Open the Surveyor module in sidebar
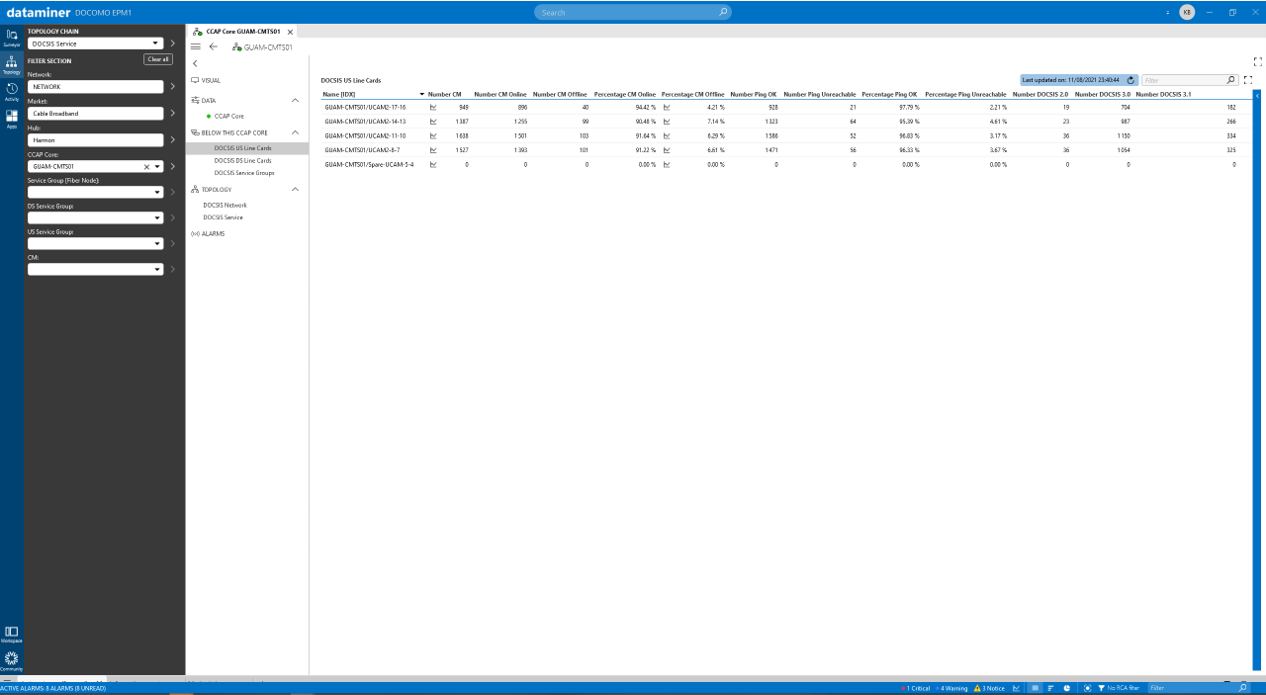Screen dimensions: 1266x695 11,37
